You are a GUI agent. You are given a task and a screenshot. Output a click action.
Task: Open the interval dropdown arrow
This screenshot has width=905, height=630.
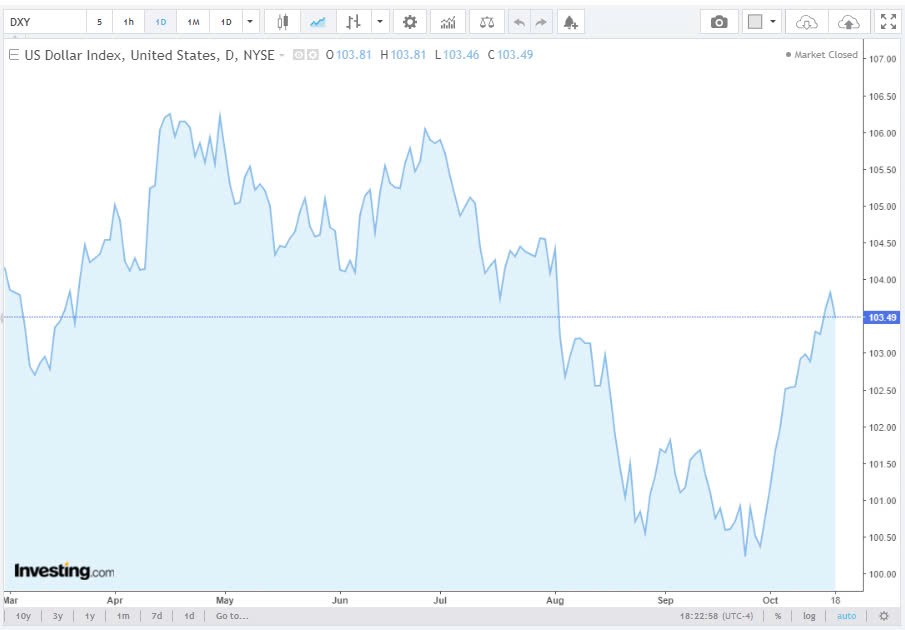249,21
